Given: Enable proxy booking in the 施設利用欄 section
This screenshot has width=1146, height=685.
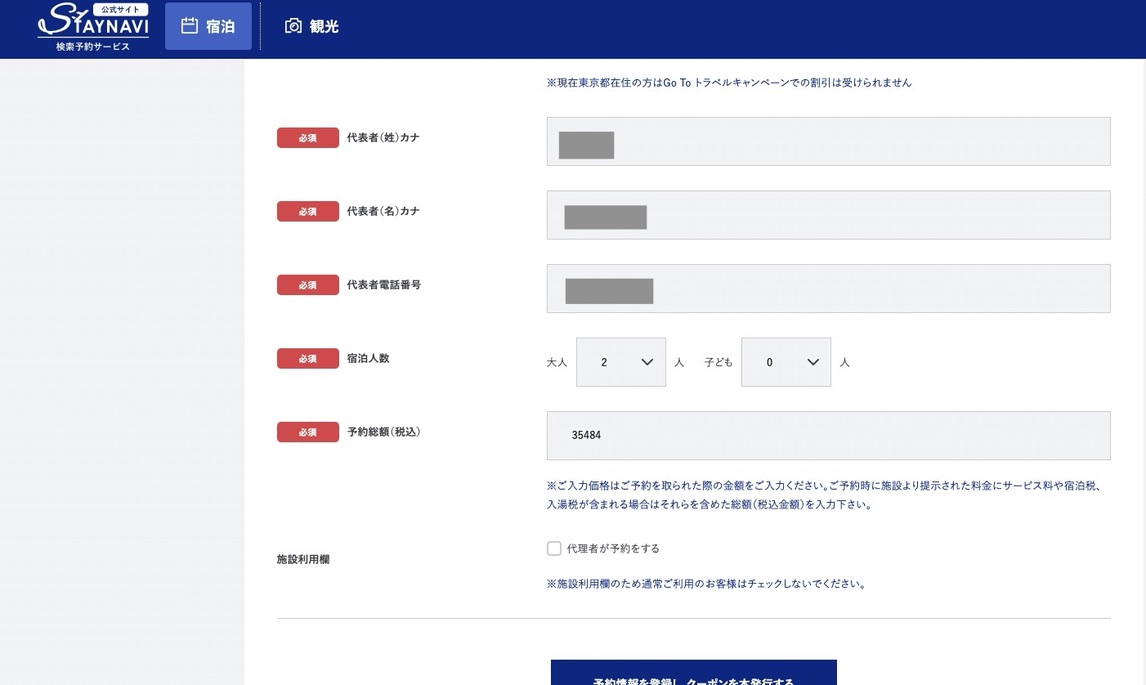Looking at the screenshot, I should (553, 548).
